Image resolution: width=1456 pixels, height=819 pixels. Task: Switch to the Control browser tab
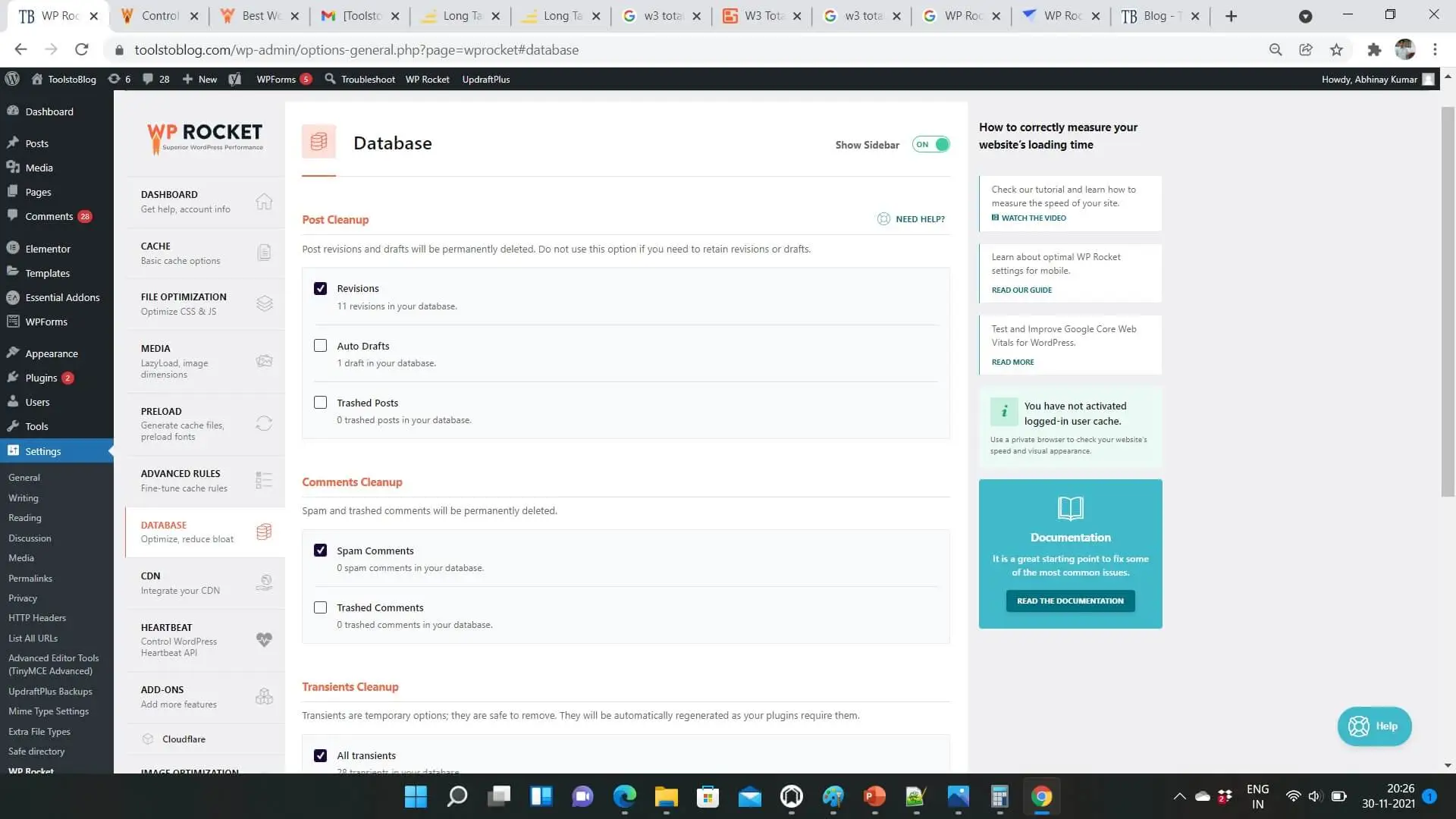pos(159,16)
